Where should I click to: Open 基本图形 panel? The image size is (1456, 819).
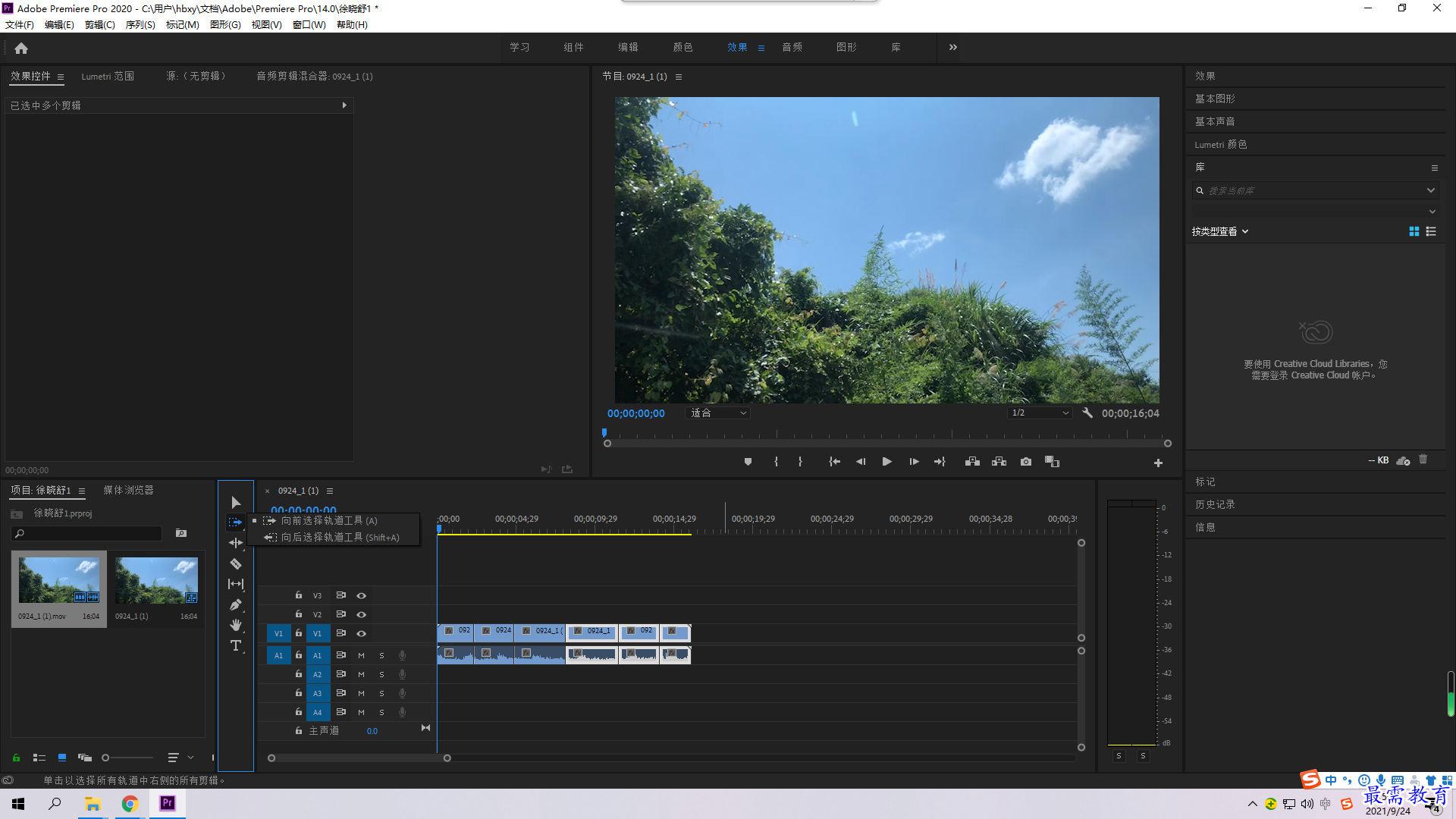[1215, 99]
